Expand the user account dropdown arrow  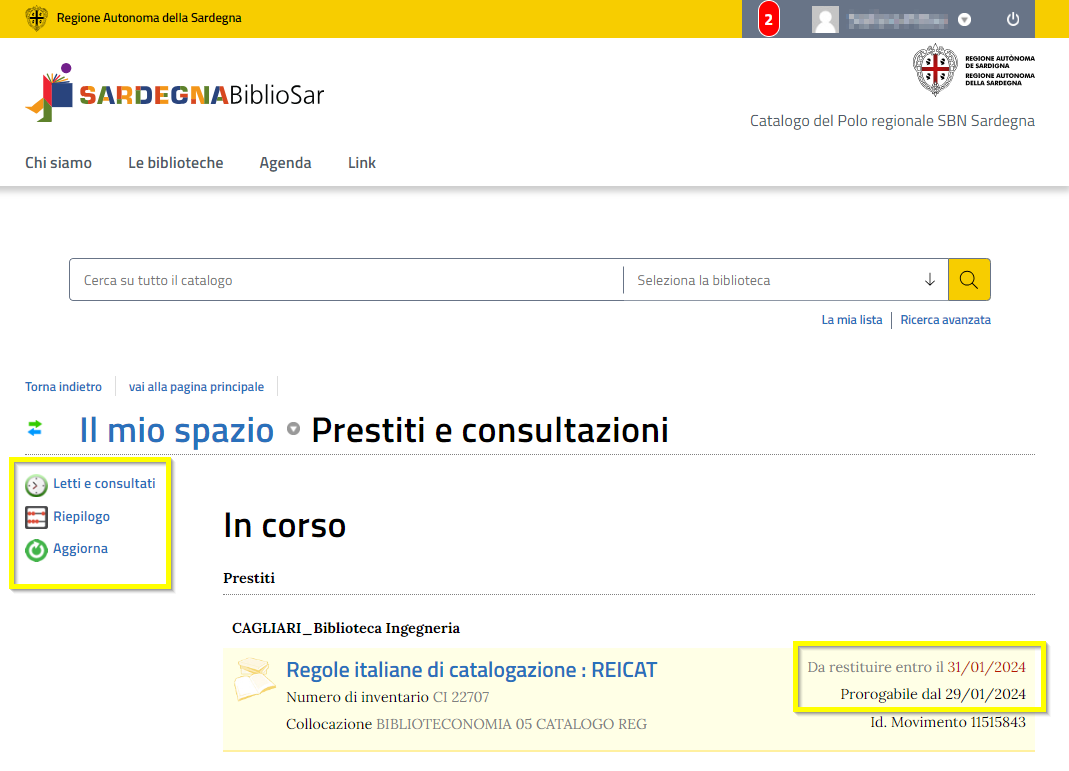point(964,19)
